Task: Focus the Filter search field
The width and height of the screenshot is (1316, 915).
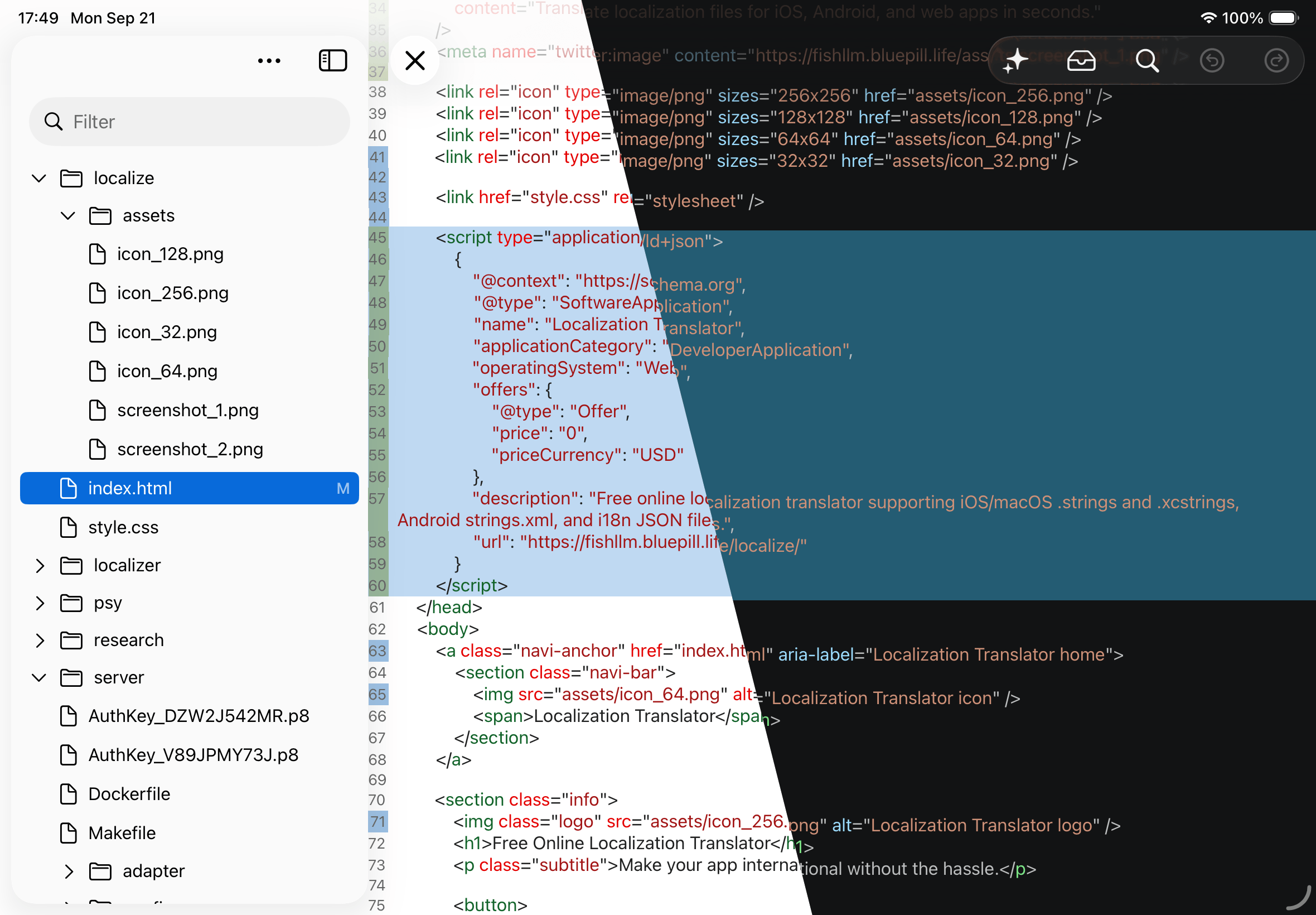Action: (189, 122)
